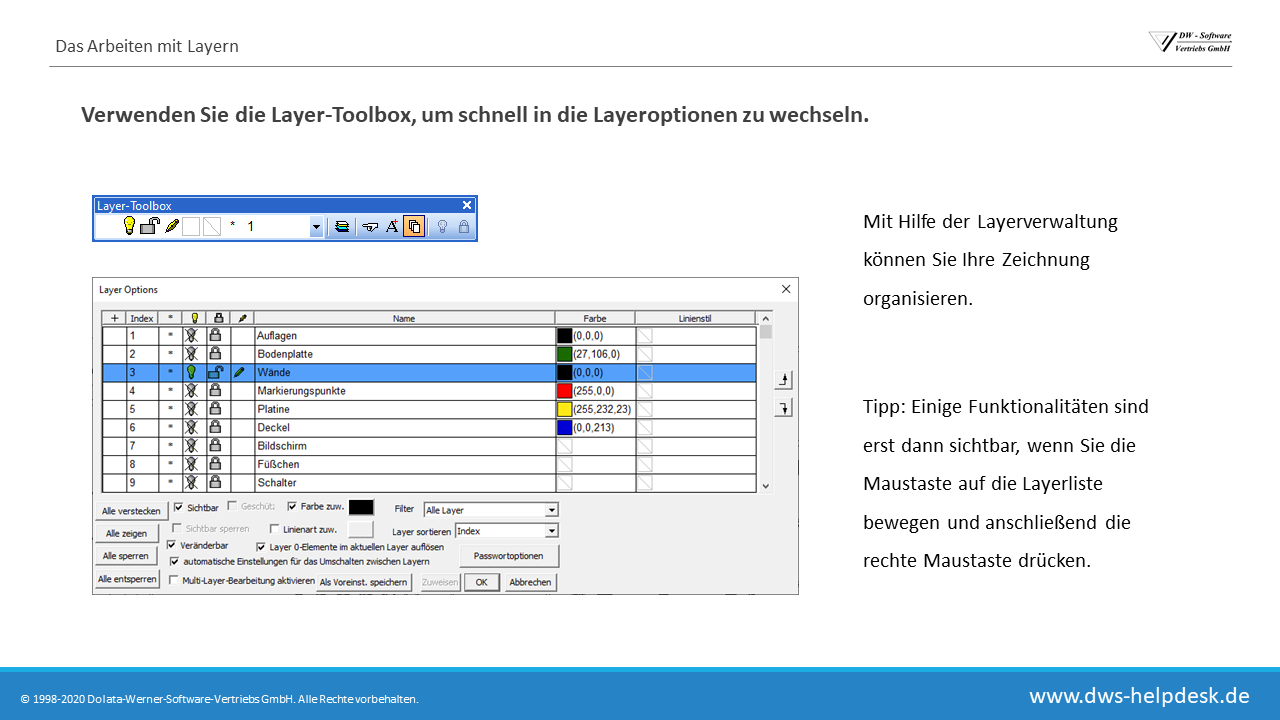Click the black Farbe zuw. color box

[361, 507]
